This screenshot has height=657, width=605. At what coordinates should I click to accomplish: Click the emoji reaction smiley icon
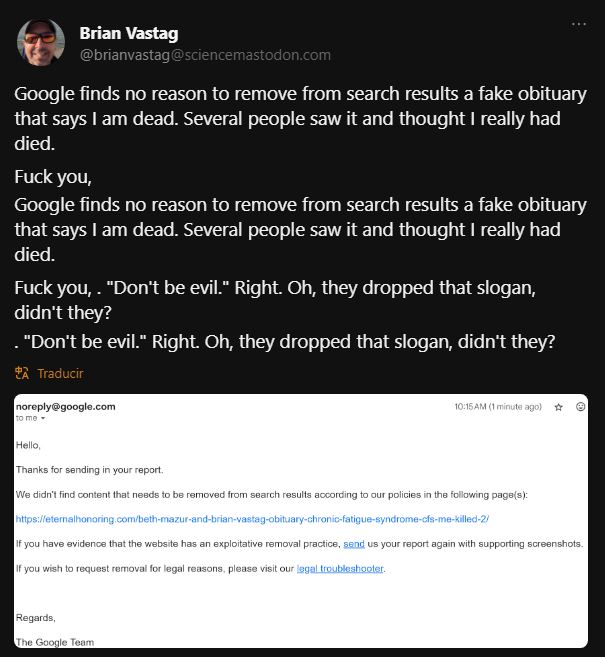pos(580,406)
